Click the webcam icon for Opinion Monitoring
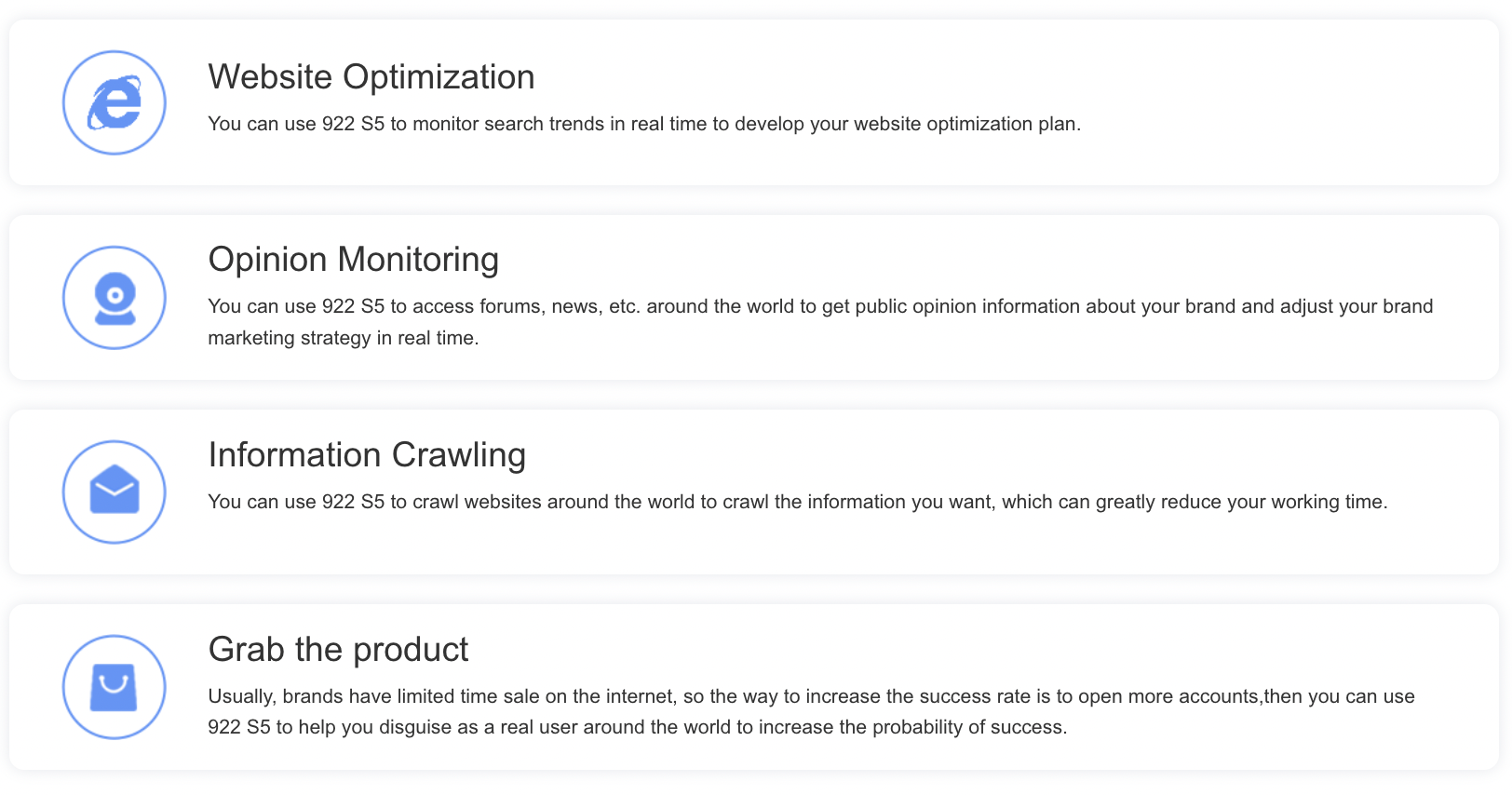1512x795 pixels. 115,298
